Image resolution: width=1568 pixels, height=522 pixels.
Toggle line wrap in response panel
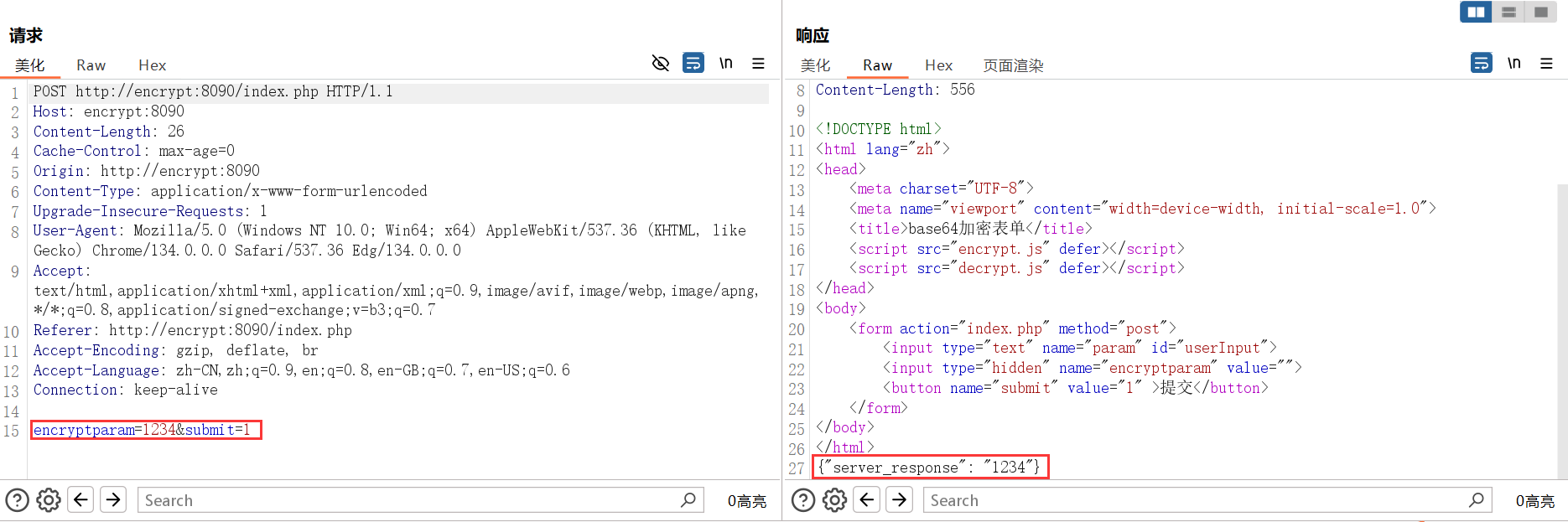[1482, 63]
